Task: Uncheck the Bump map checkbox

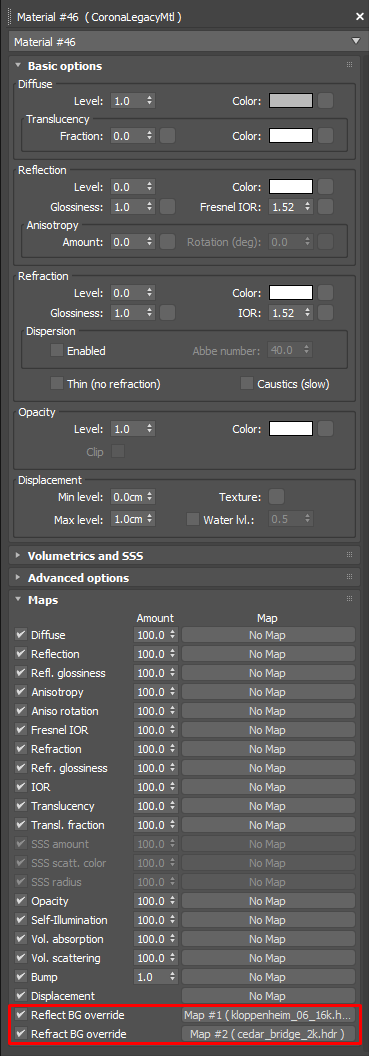Action: [x=21, y=977]
